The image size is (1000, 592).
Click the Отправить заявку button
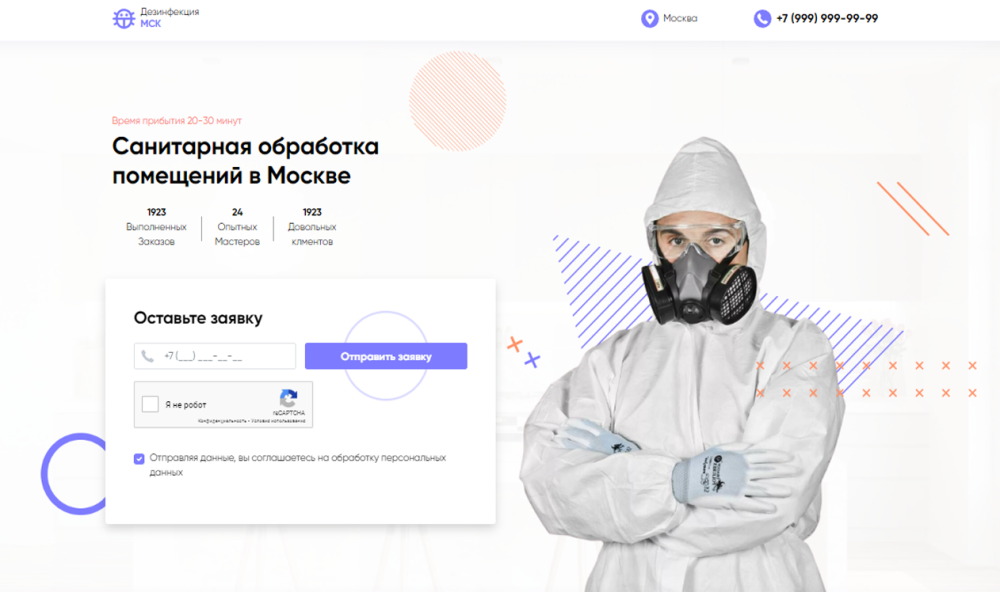click(386, 356)
